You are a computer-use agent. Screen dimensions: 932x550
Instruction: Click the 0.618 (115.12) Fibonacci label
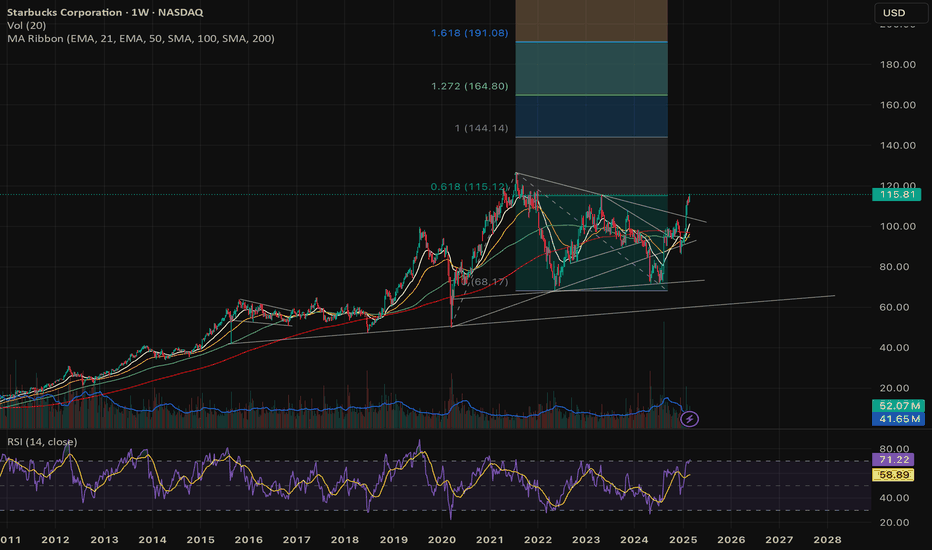coord(470,187)
